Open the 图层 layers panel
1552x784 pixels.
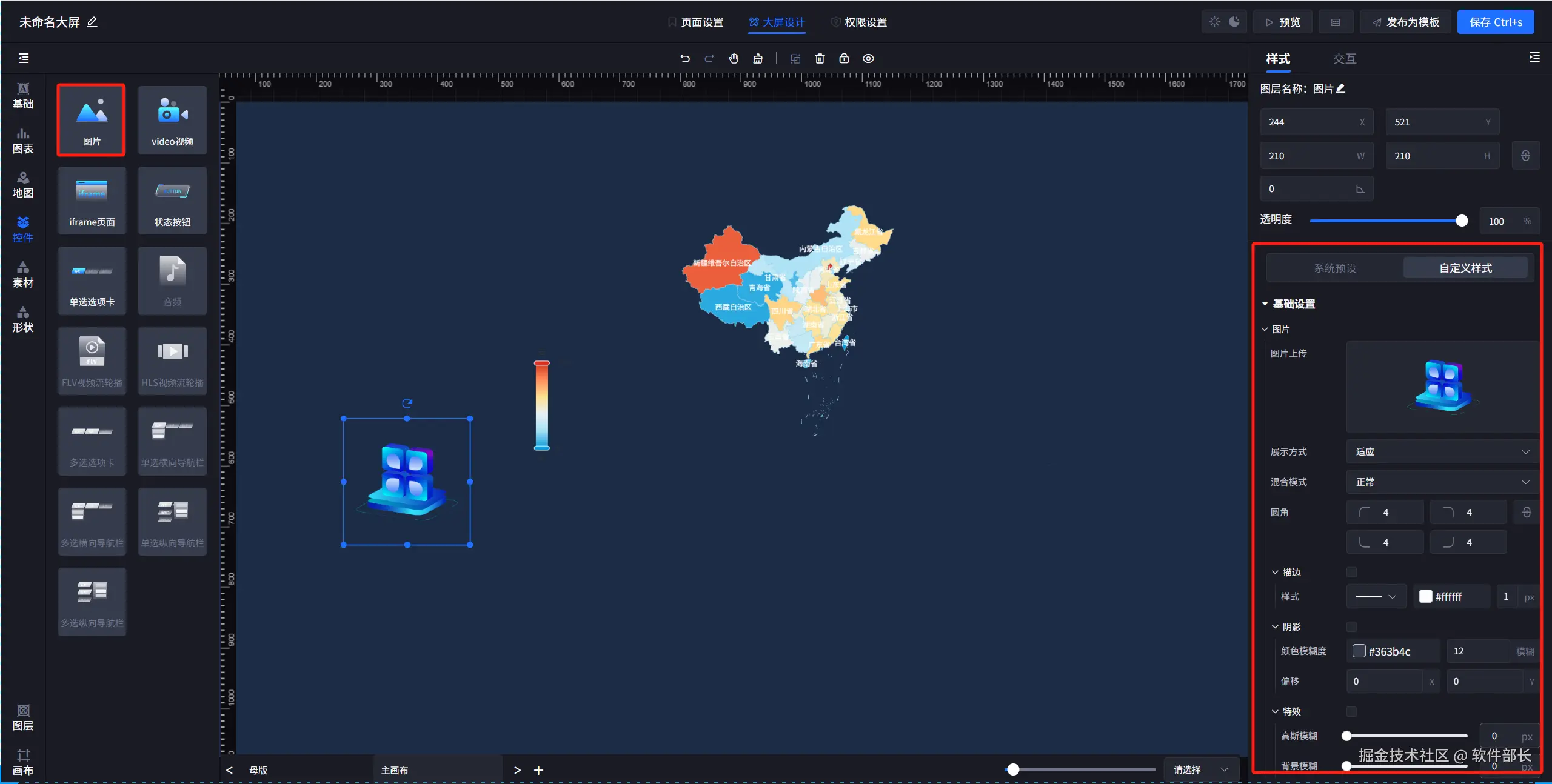(x=23, y=718)
